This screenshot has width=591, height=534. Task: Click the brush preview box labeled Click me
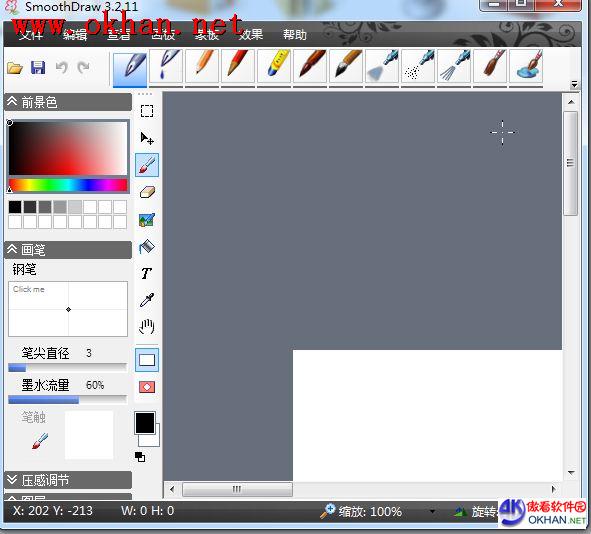tap(68, 309)
